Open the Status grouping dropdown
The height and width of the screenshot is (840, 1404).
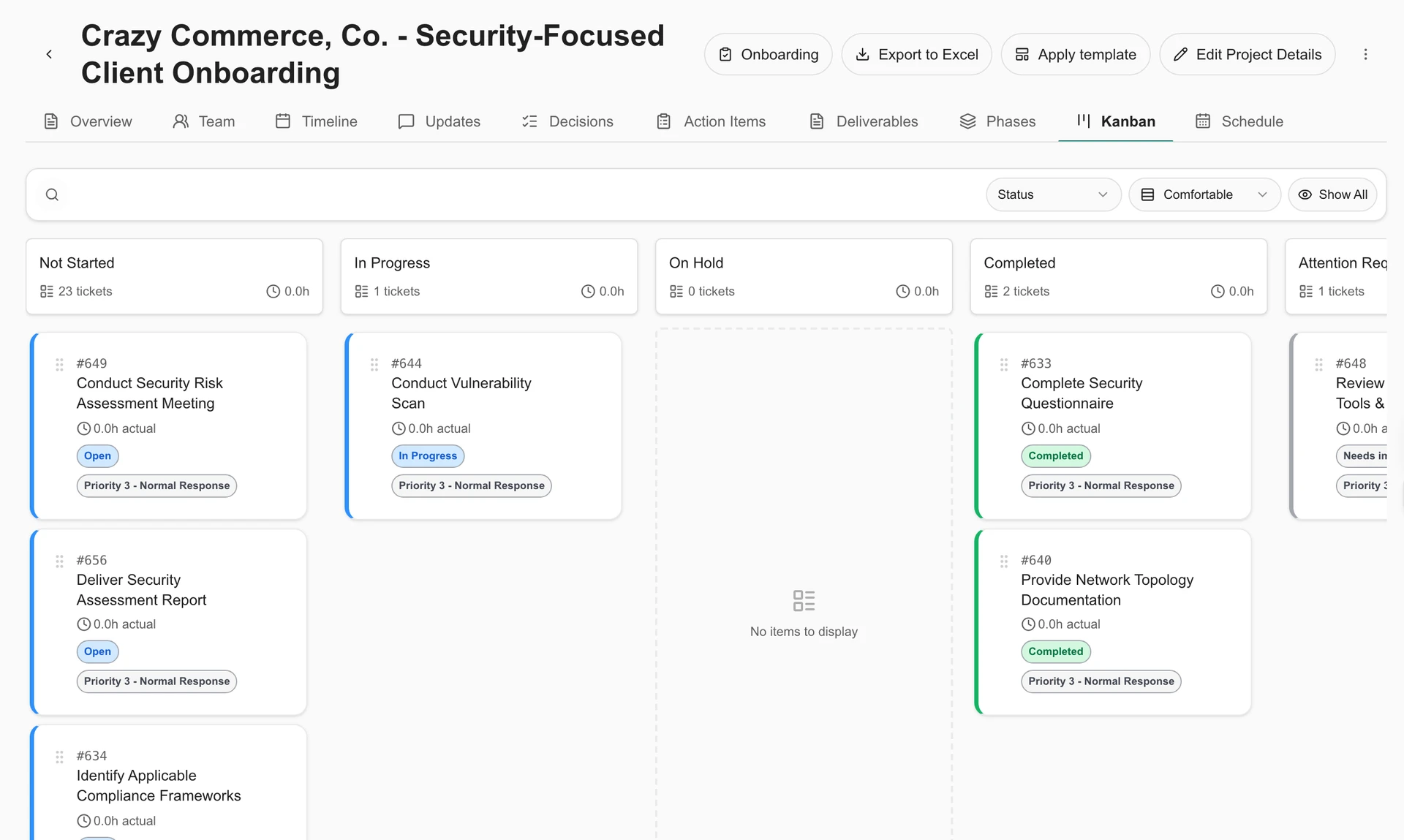1053,194
